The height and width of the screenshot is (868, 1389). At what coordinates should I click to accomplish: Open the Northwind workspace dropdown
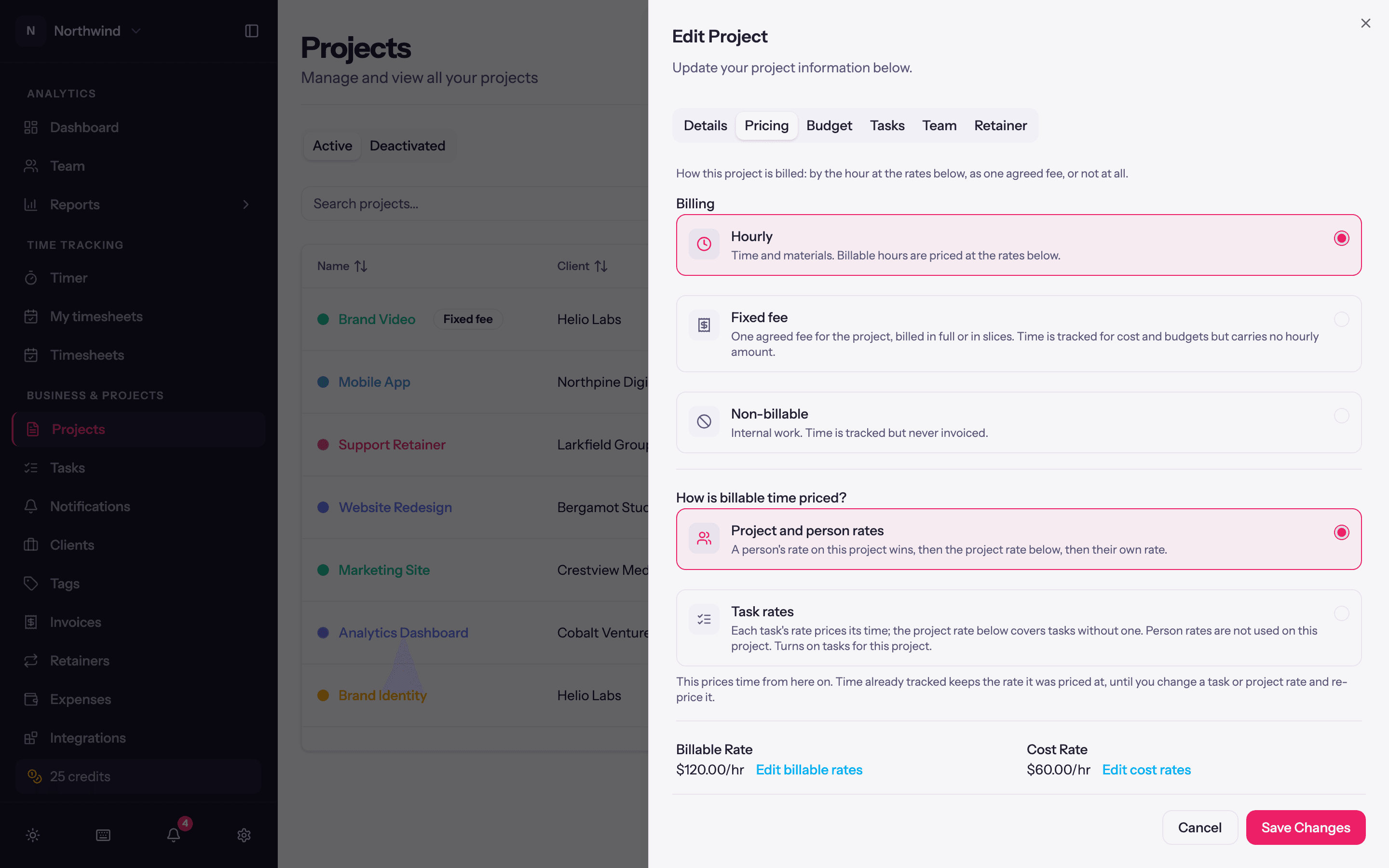click(79, 31)
